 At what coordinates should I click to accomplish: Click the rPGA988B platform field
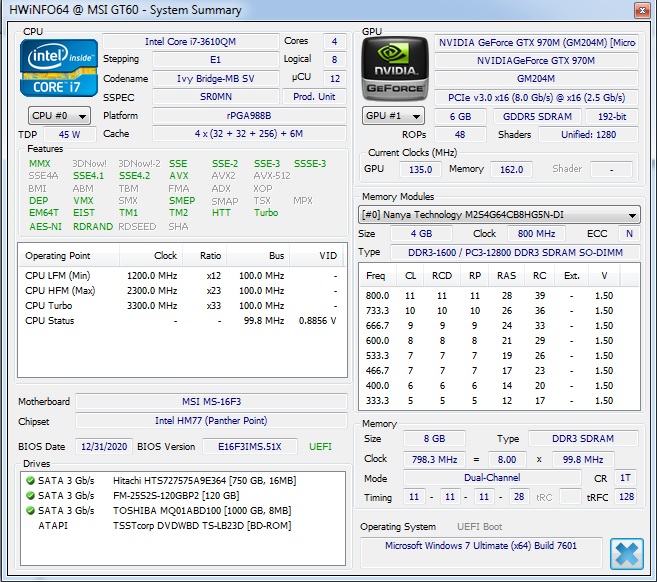(249, 115)
